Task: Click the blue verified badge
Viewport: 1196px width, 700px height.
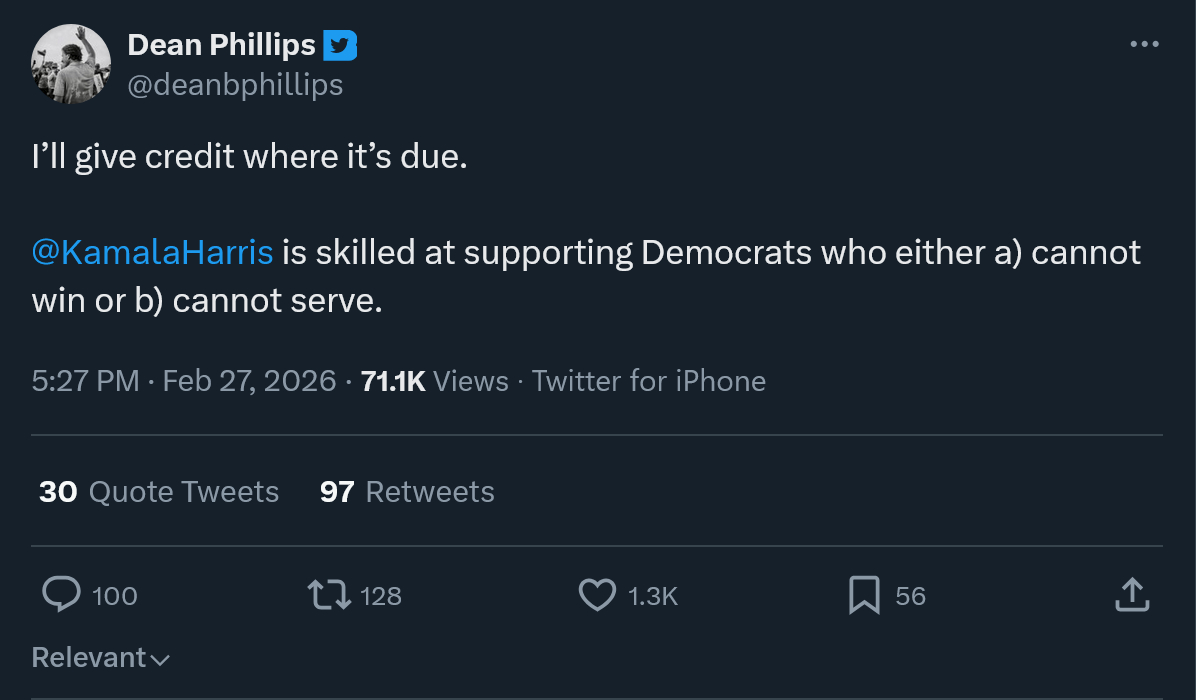Action: pos(340,45)
